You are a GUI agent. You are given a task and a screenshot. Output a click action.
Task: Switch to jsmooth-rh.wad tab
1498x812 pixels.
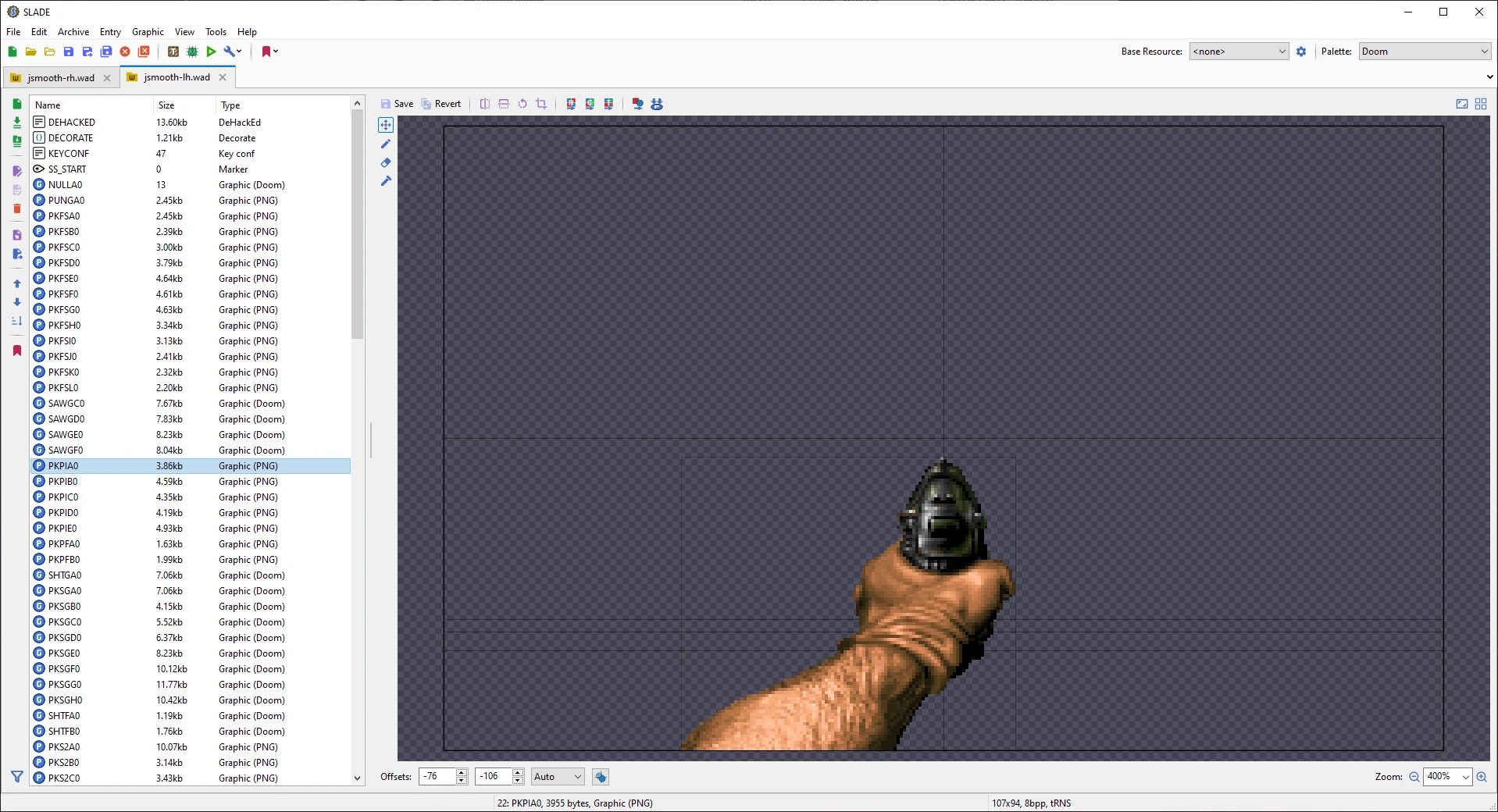61,78
